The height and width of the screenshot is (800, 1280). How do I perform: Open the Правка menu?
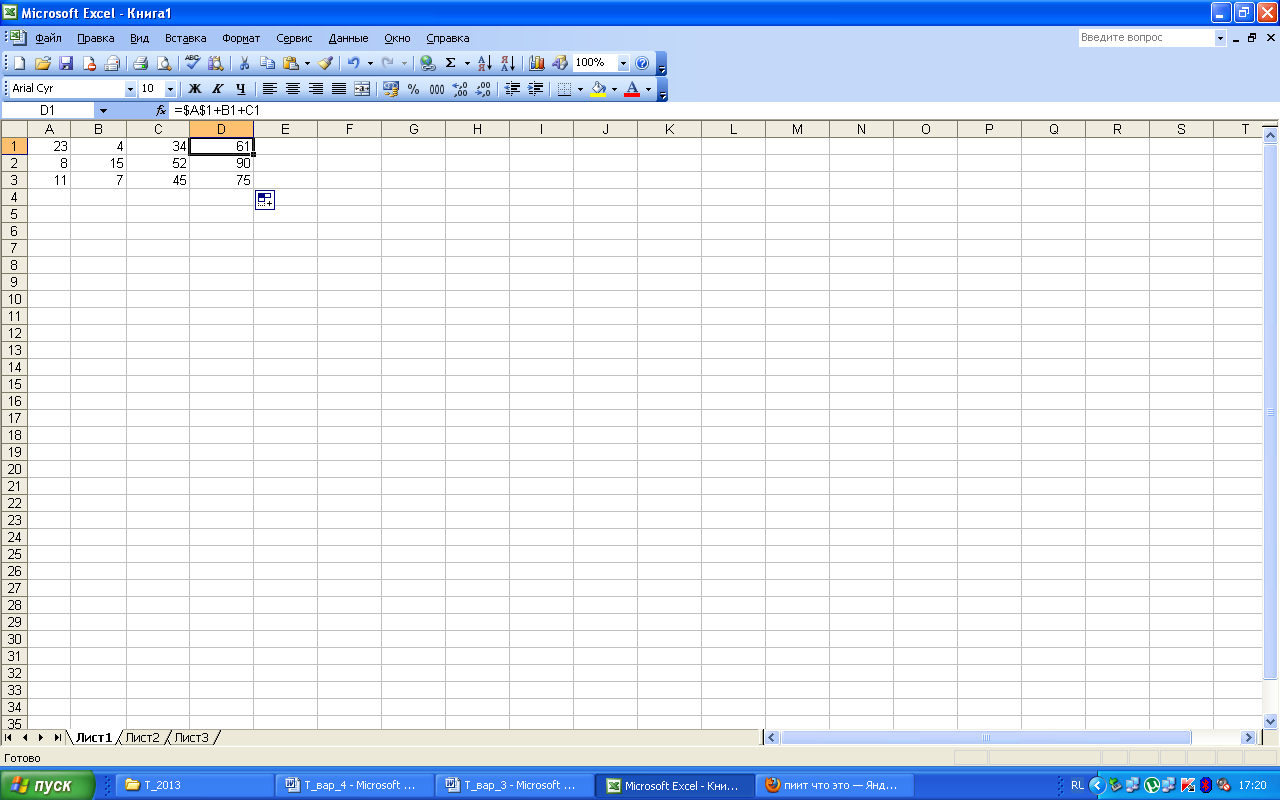click(96, 38)
